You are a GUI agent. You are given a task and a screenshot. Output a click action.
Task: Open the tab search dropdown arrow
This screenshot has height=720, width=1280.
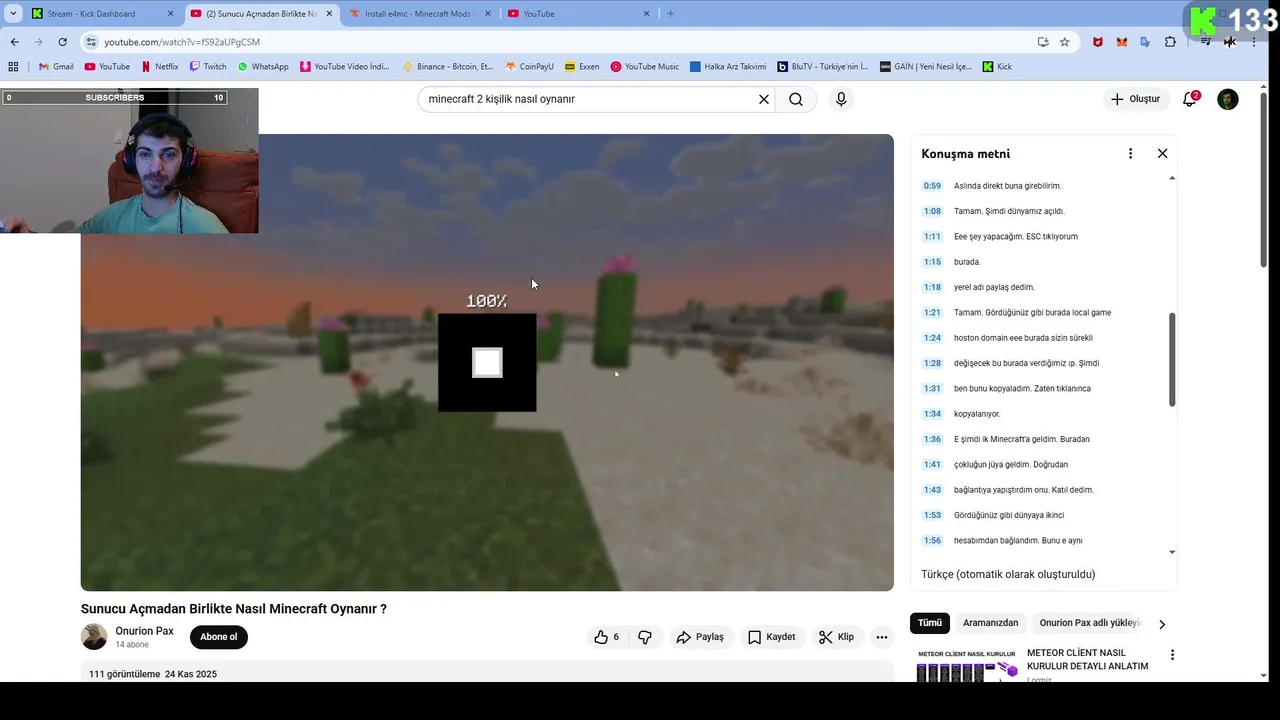pyautogui.click(x=13, y=14)
